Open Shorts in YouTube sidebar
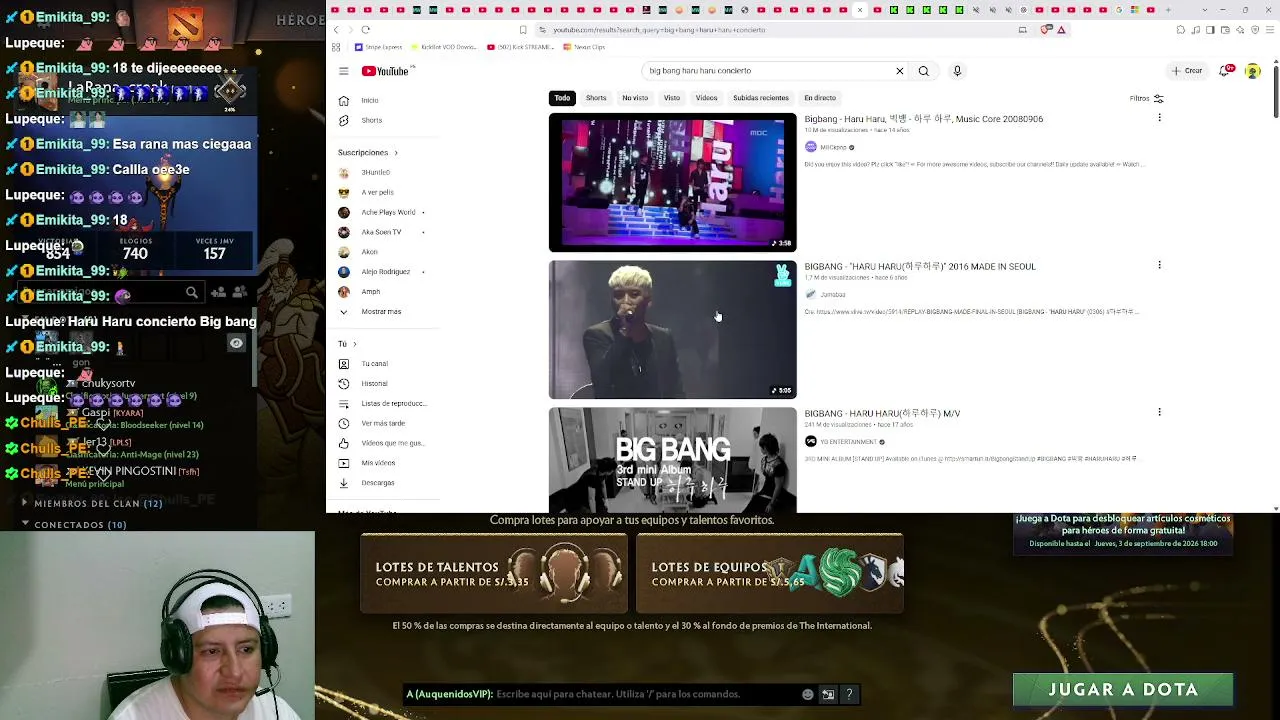This screenshot has height=720, width=1280. [371, 121]
